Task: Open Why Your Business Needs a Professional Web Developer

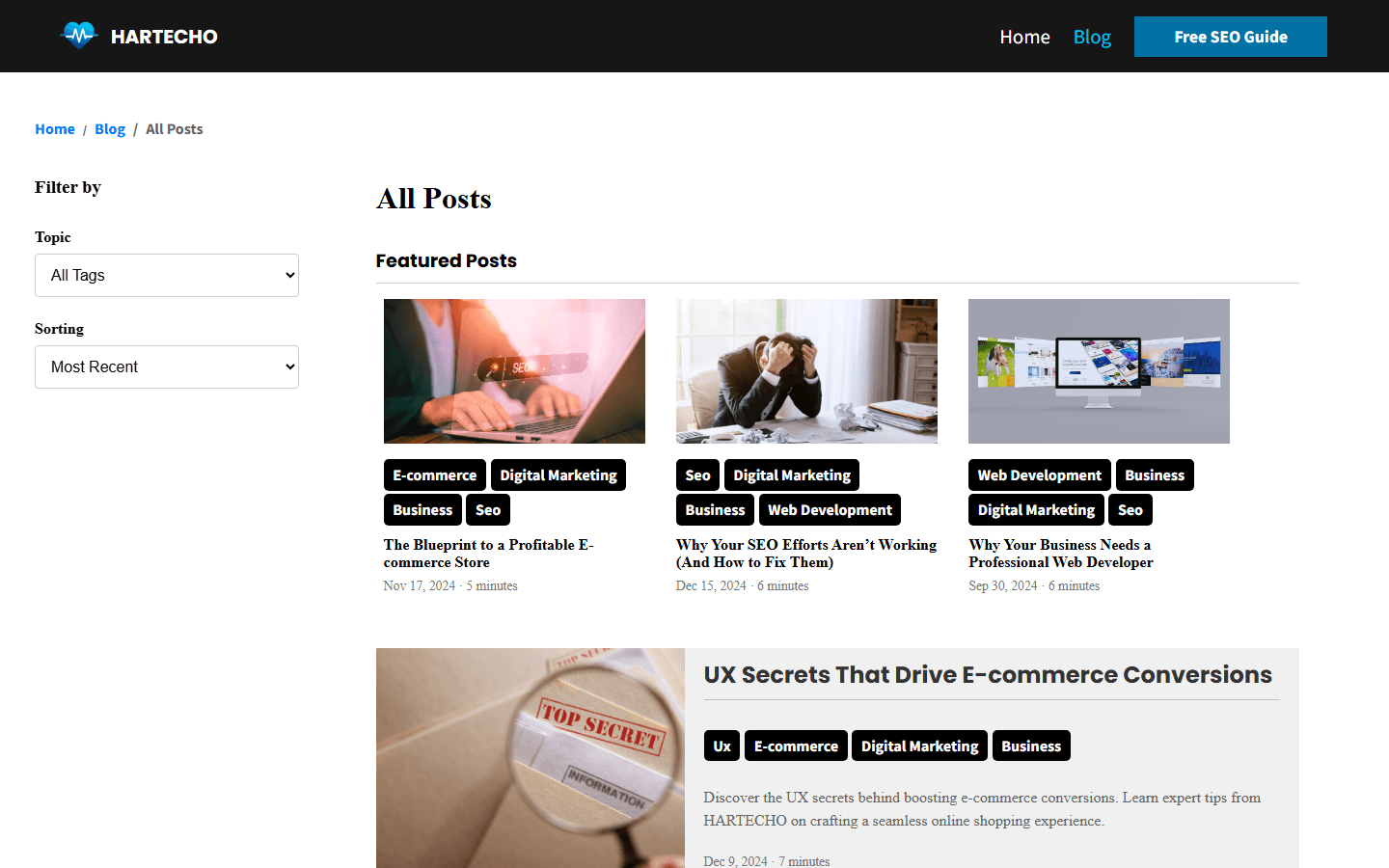Action: pyautogui.click(x=1061, y=554)
